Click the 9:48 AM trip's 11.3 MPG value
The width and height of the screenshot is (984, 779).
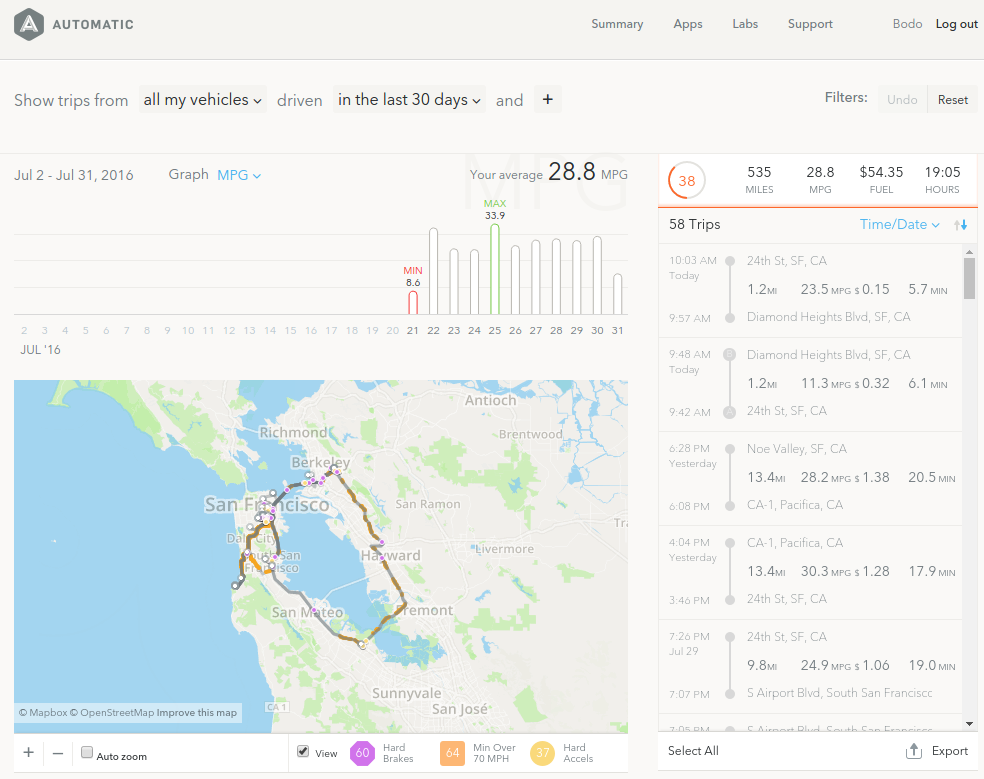825,384
